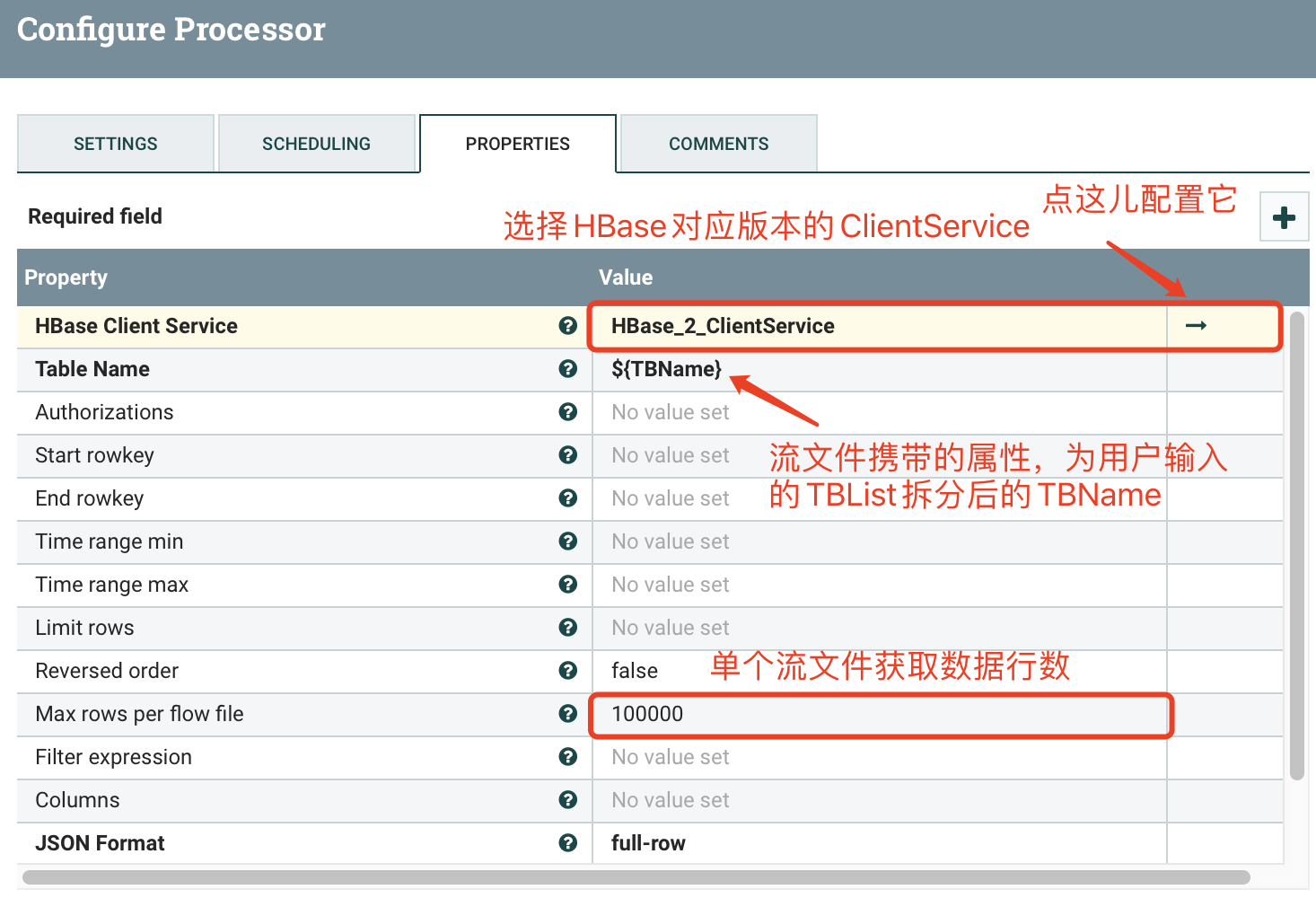Show help for JSON Format property
The height and width of the screenshot is (898, 1316).
pos(567,843)
